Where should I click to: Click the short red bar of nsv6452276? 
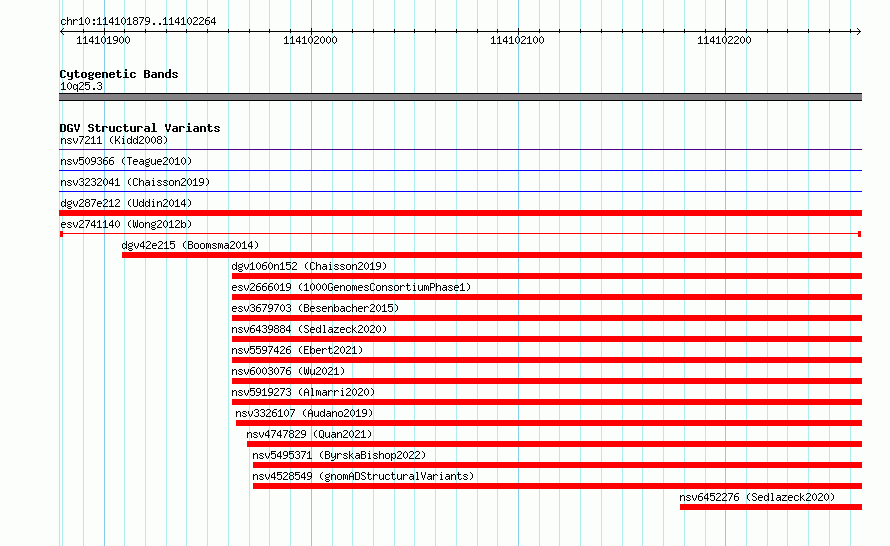(771, 507)
